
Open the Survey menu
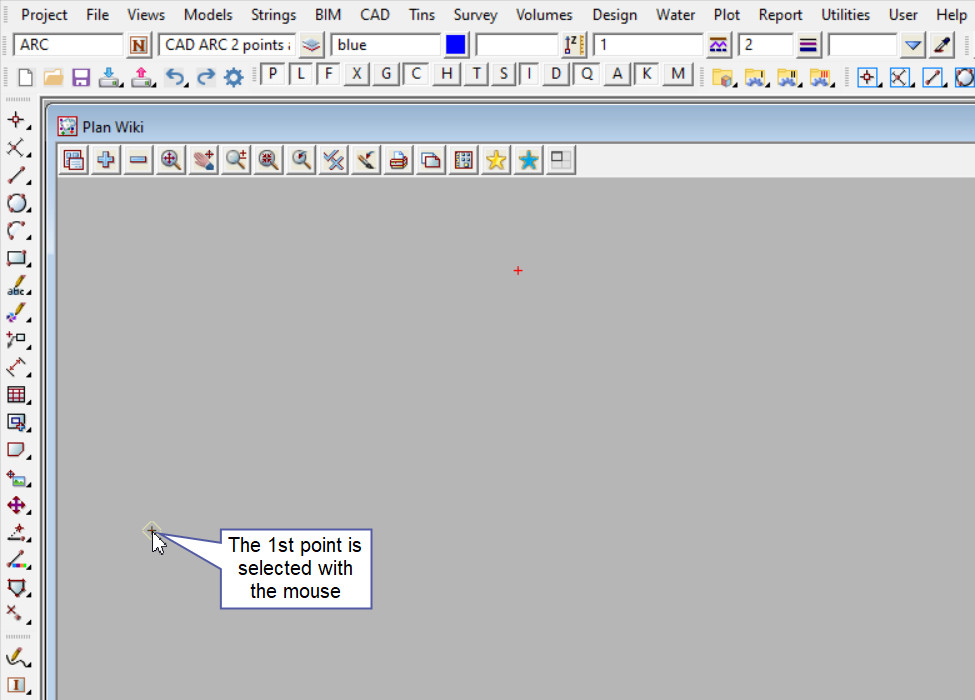coord(475,15)
